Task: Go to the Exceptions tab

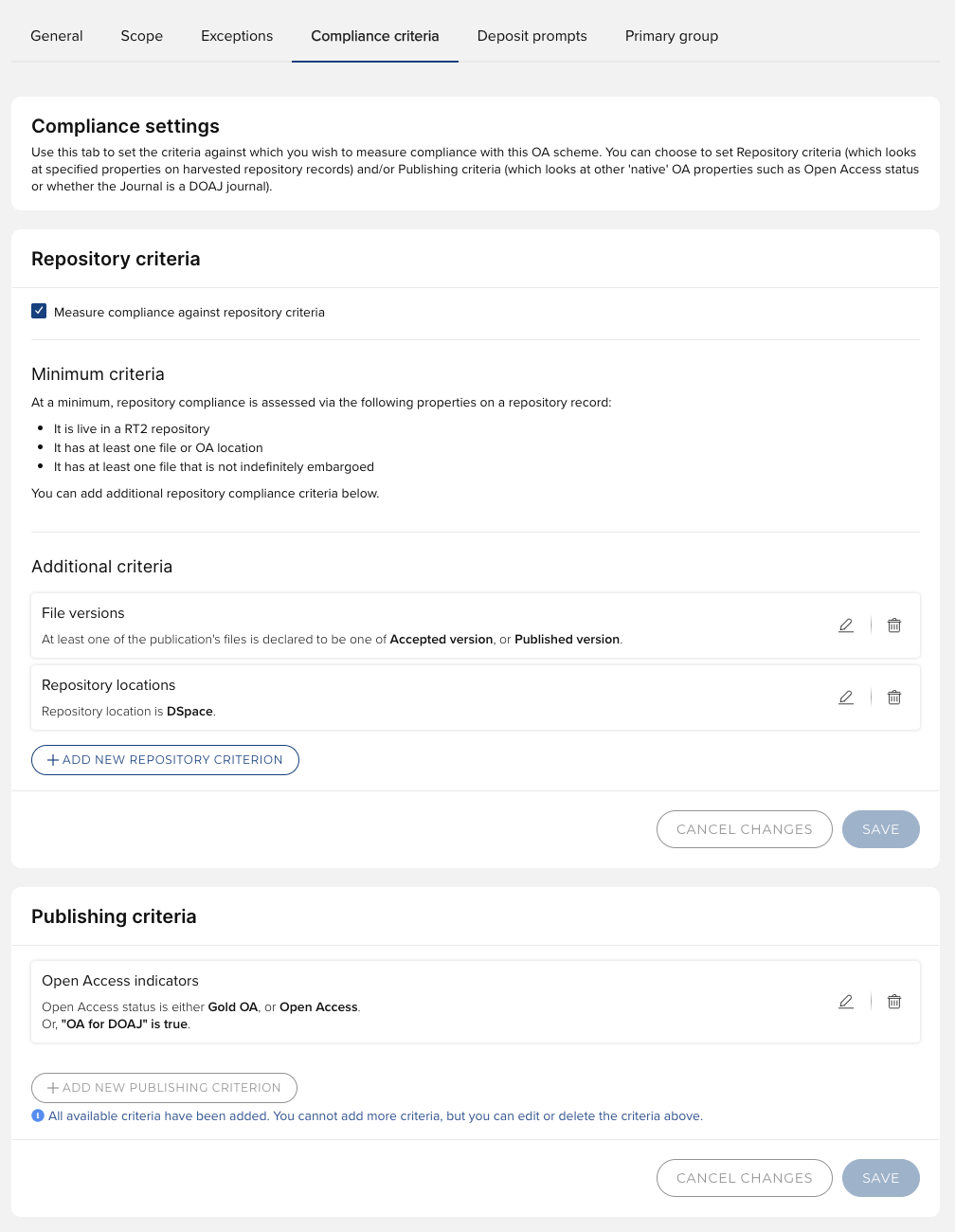Action: click(237, 36)
